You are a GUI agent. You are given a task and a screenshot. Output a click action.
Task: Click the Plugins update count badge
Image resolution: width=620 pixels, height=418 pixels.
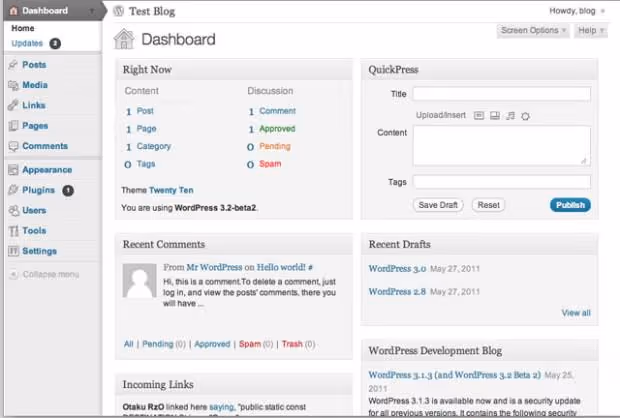(68, 191)
